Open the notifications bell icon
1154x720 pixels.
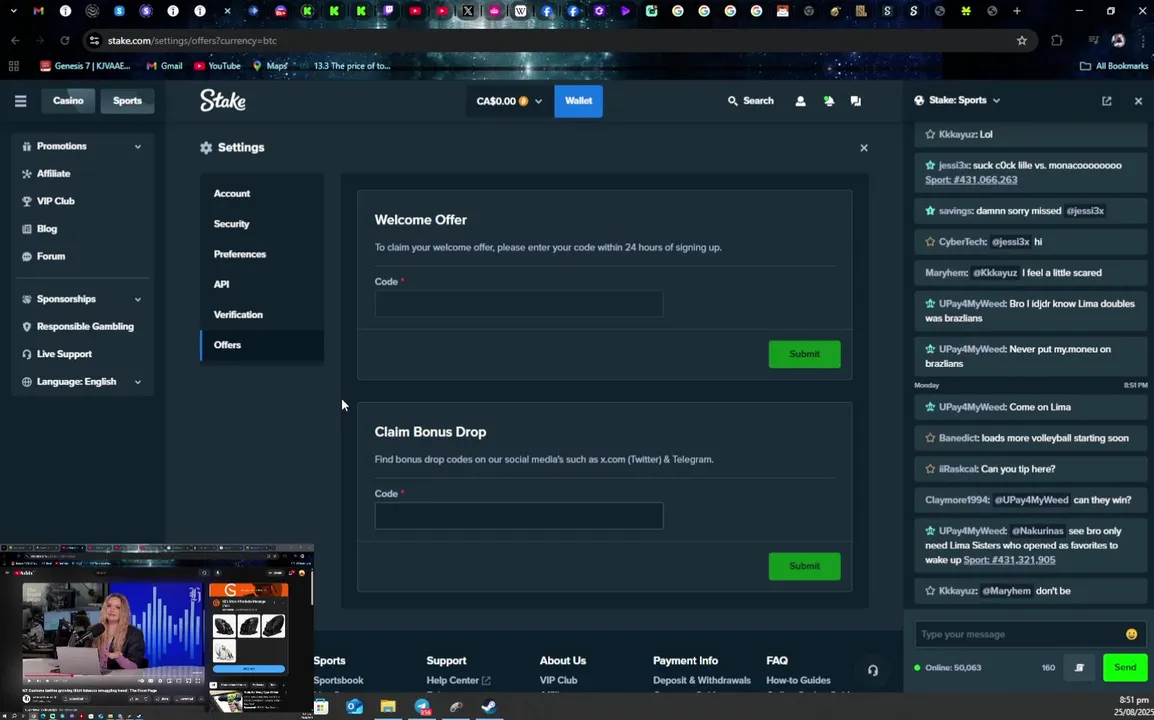coord(829,101)
